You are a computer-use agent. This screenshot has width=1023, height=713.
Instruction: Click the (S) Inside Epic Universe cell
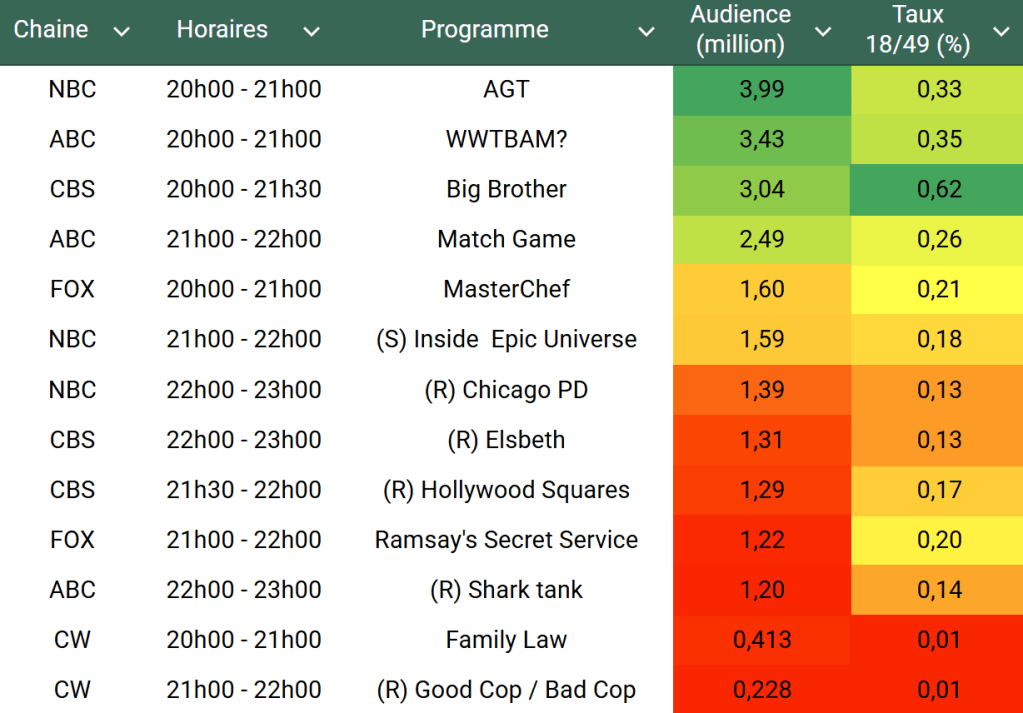[506, 339]
